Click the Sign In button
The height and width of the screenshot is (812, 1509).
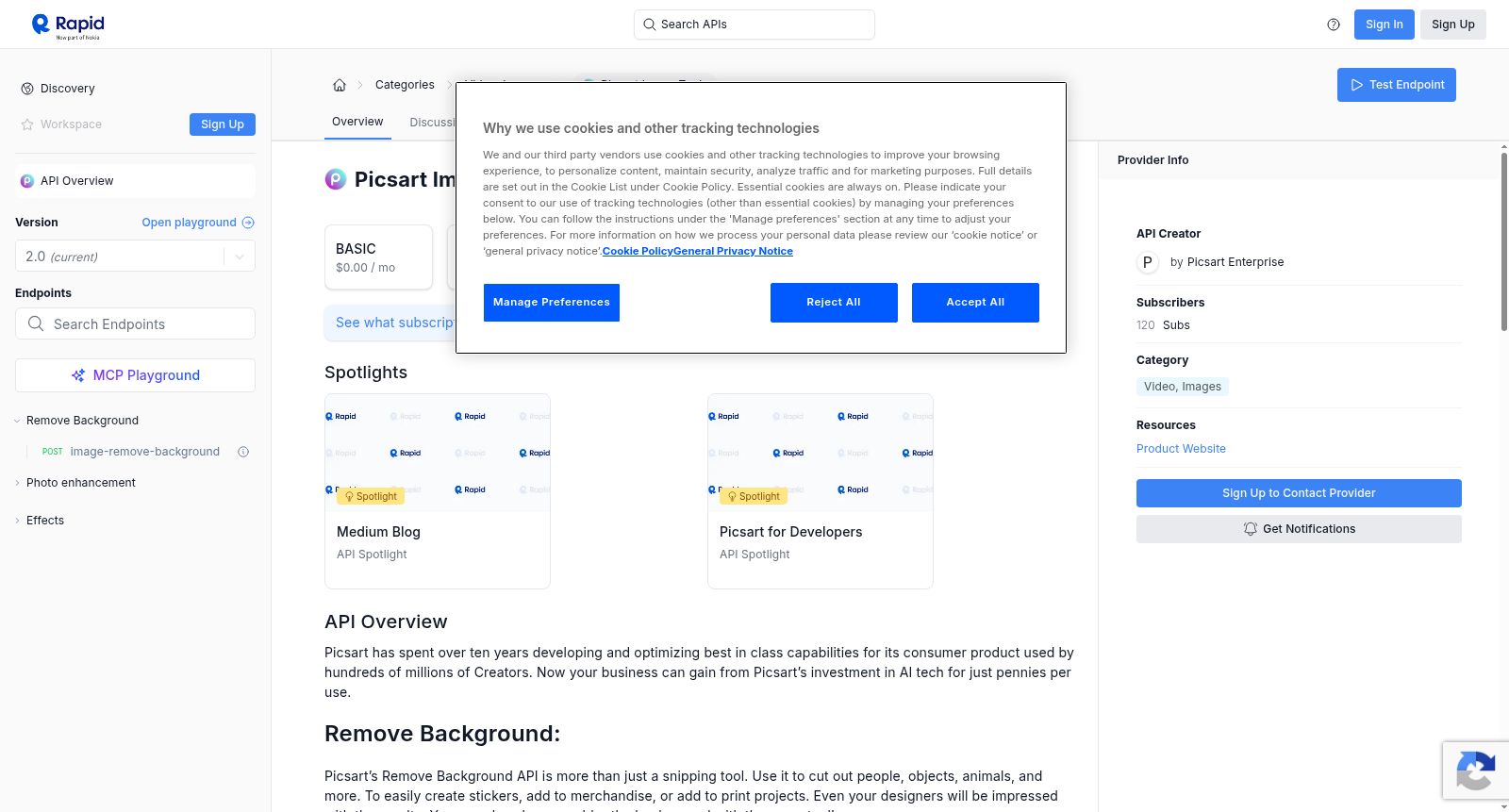[1385, 25]
